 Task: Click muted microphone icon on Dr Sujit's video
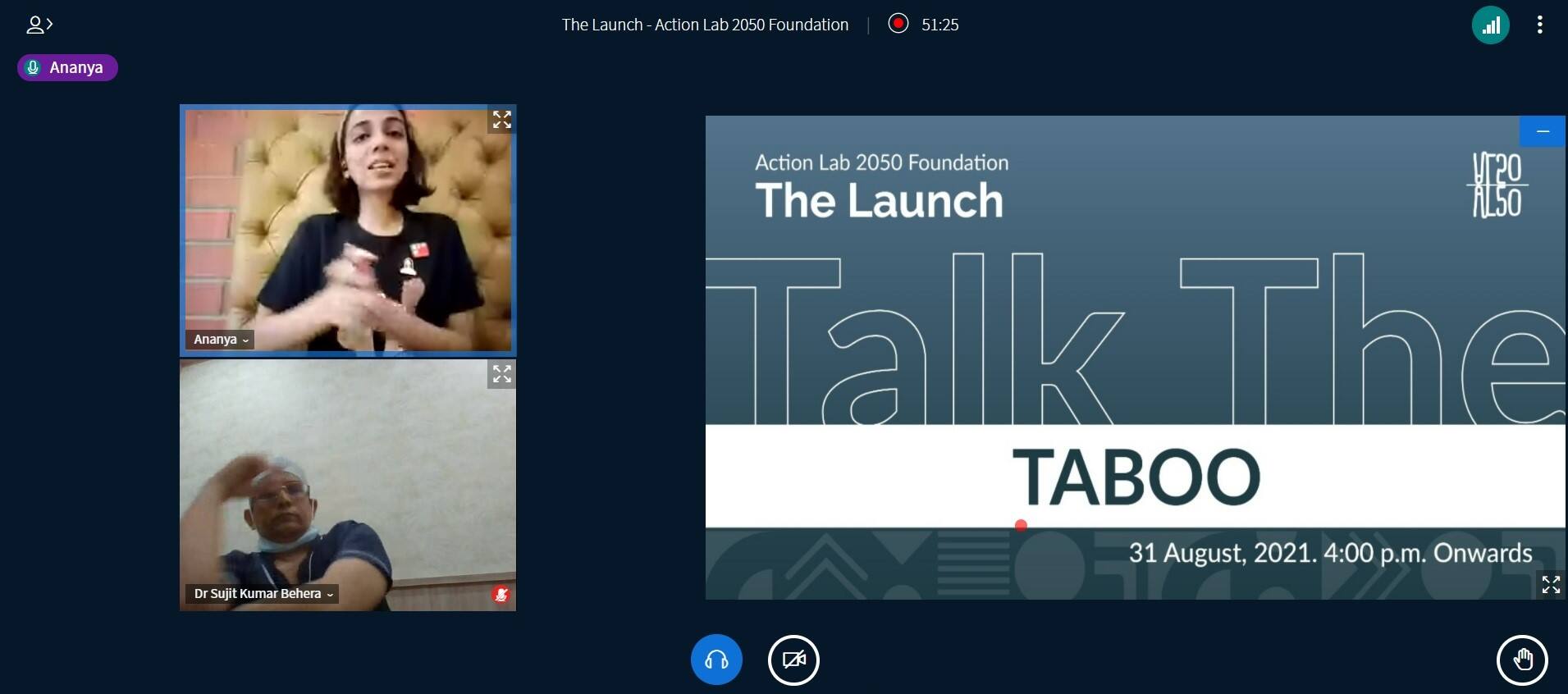(501, 594)
